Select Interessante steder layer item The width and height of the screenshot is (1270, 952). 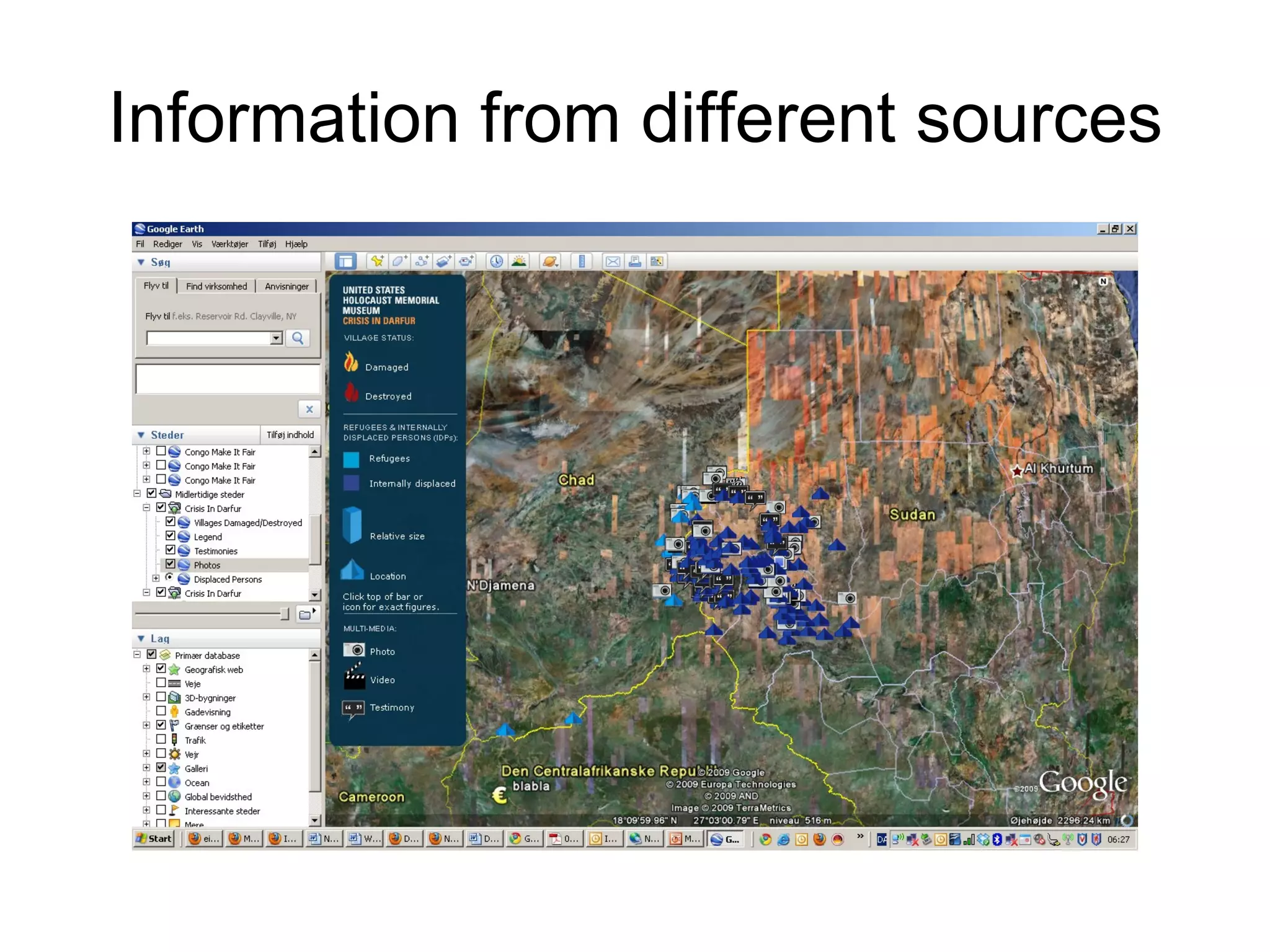(x=222, y=811)
